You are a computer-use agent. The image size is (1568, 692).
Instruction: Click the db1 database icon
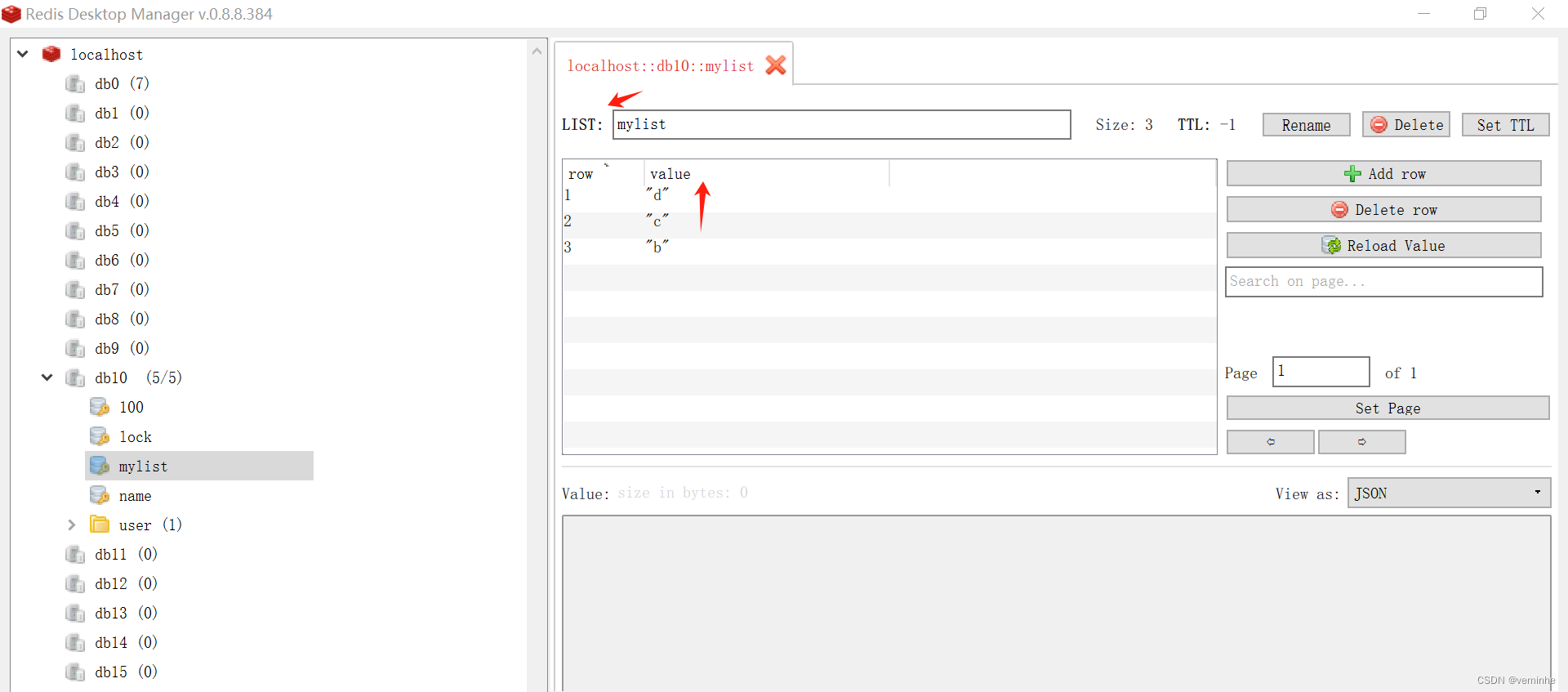pyautogui.click(x=75, y=113)
